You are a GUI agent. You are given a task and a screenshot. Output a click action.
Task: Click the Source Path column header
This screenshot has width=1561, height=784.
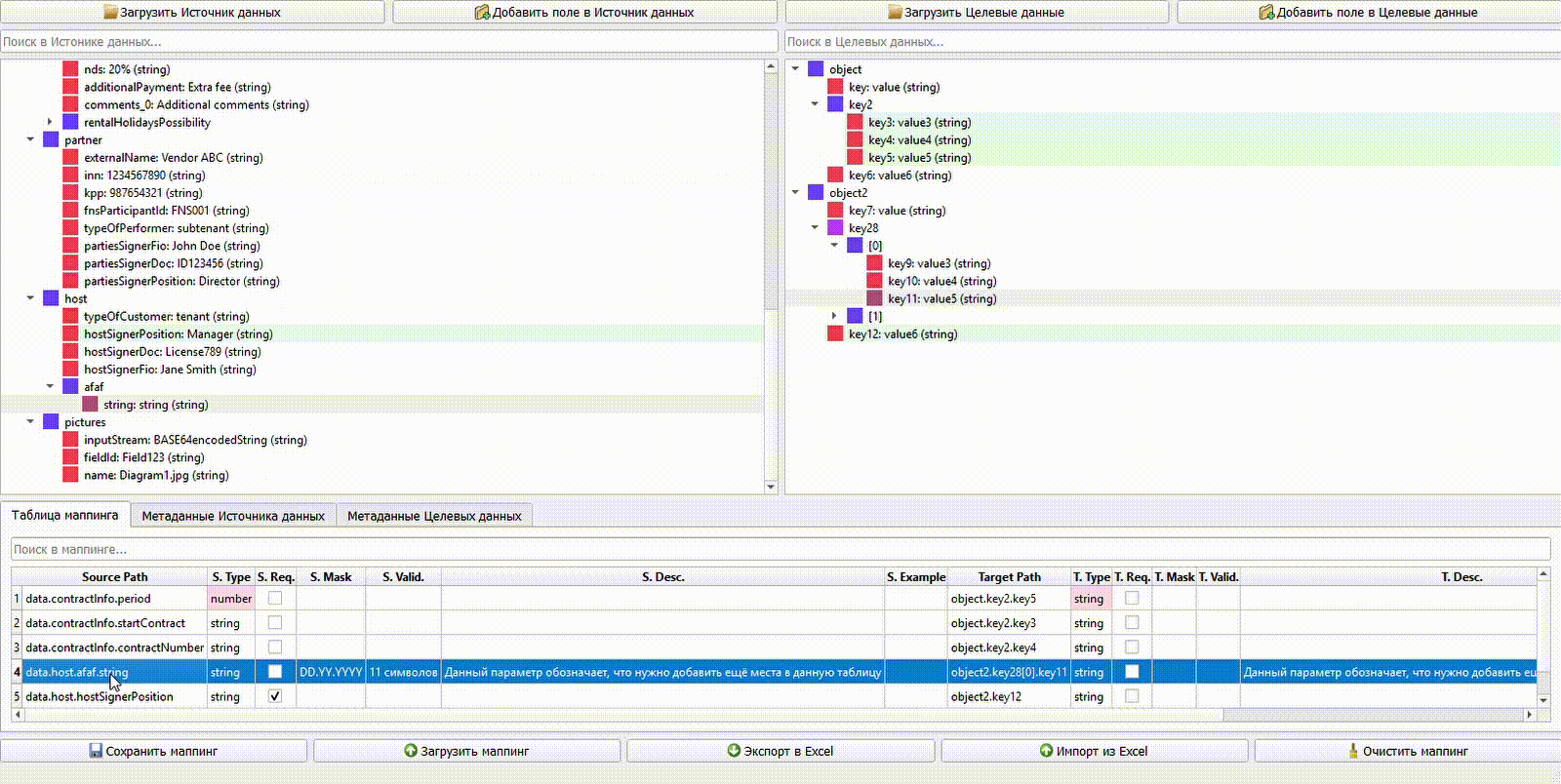[115, 576]
